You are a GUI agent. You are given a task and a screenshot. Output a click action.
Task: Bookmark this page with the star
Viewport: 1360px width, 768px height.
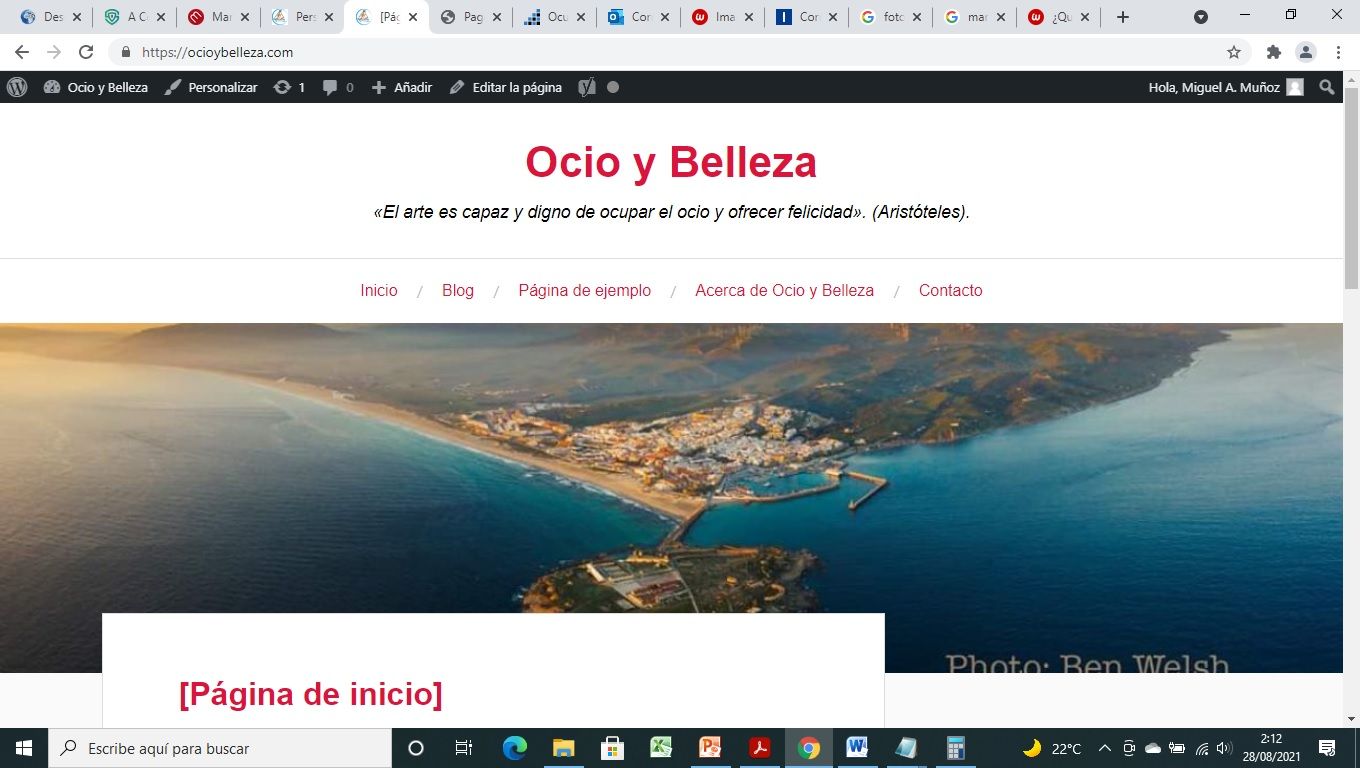pos(1234,52)
